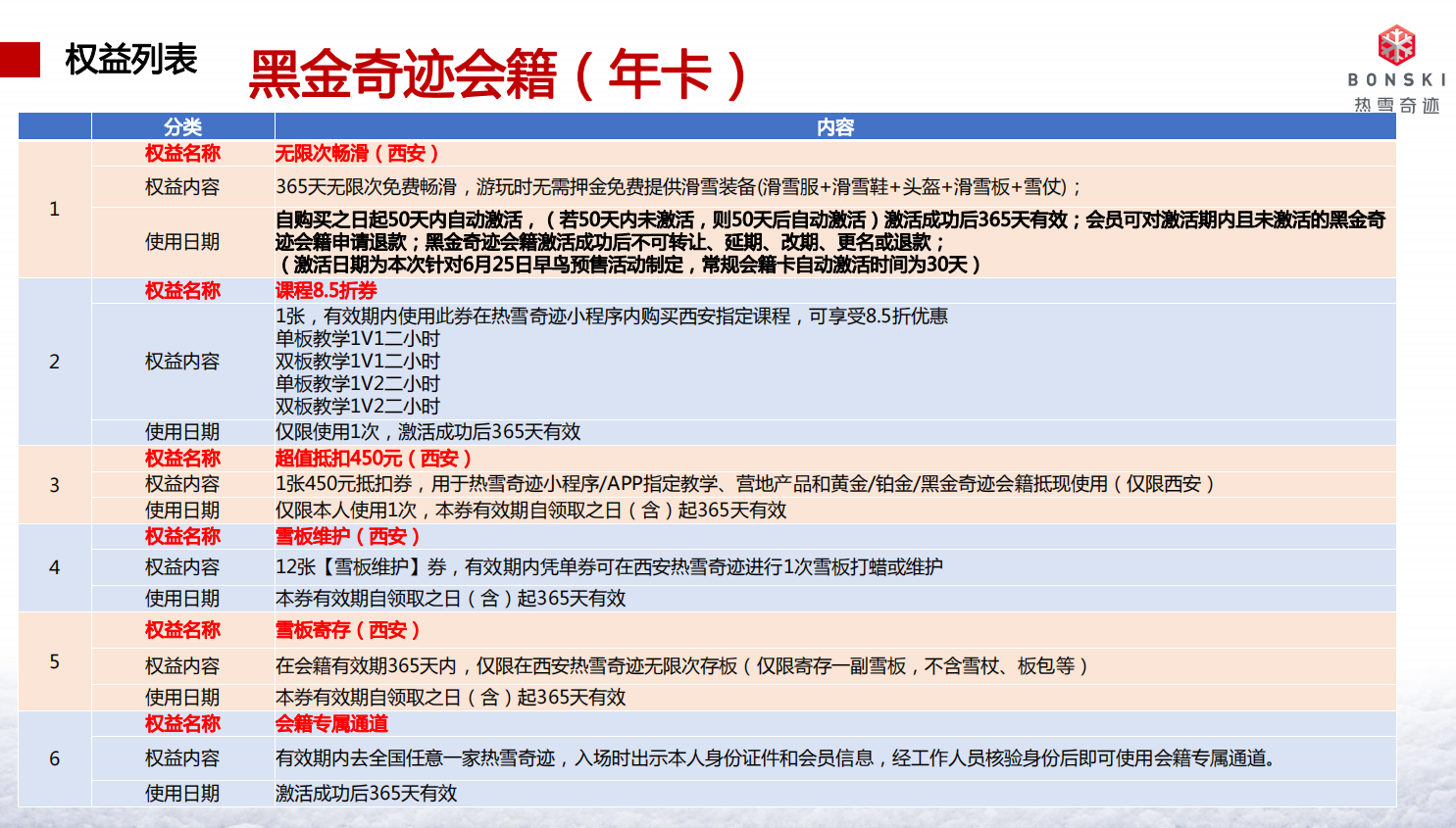Screen dimensions: 1456x828
Task: Click '使用日期' label in section 1
Action: (182, 242)
